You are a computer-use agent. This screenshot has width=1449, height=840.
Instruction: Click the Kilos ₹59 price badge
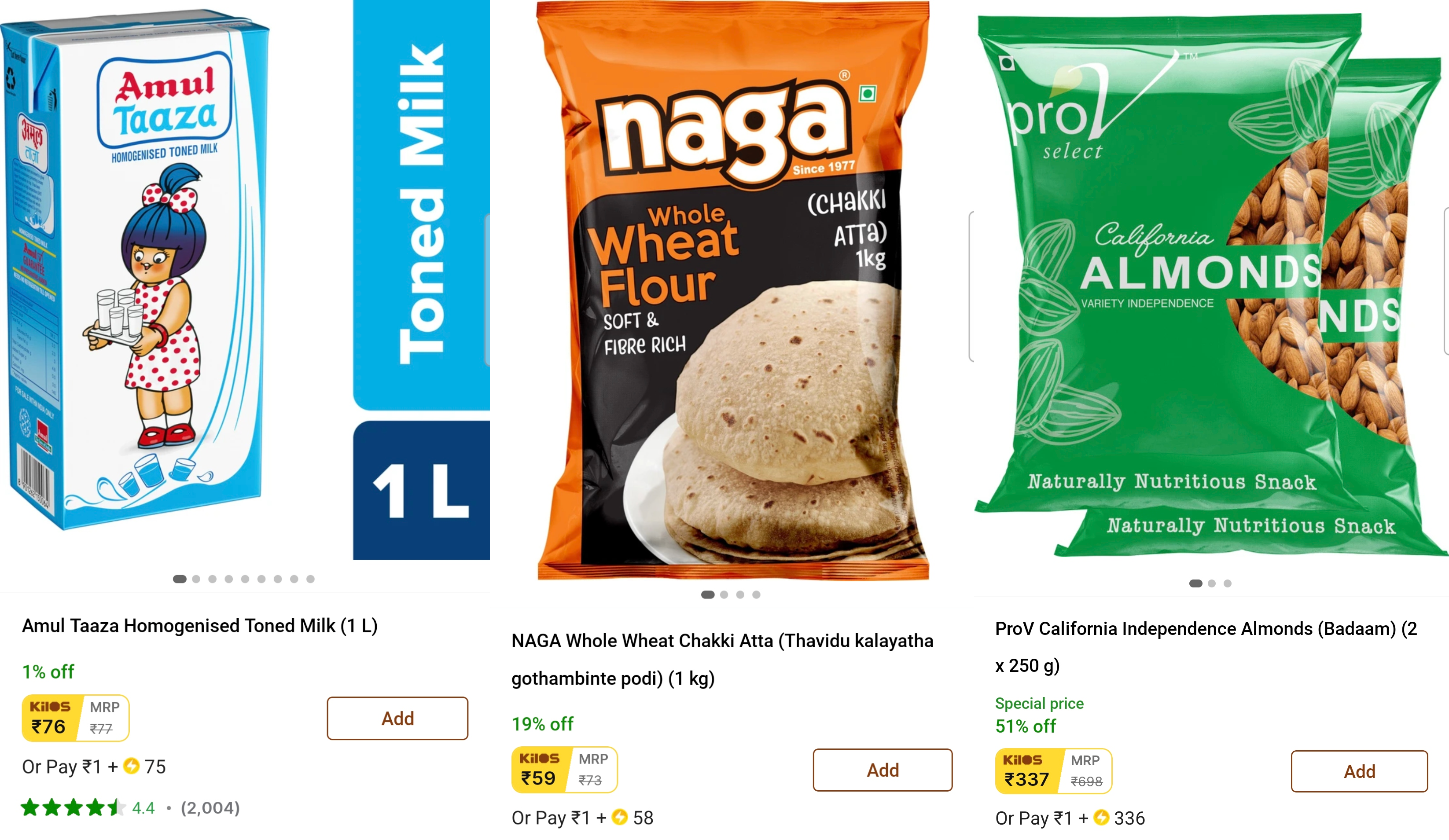pos(564,770)
